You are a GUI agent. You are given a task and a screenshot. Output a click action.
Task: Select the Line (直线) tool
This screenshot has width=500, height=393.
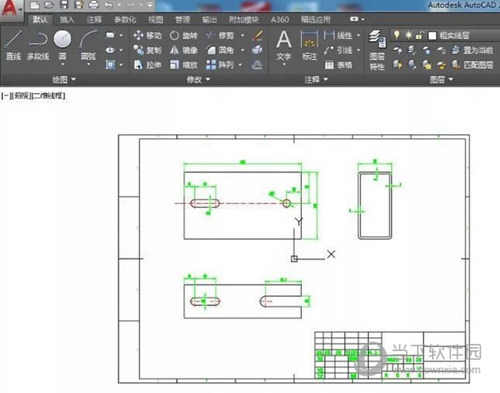[x=13, y=45]
